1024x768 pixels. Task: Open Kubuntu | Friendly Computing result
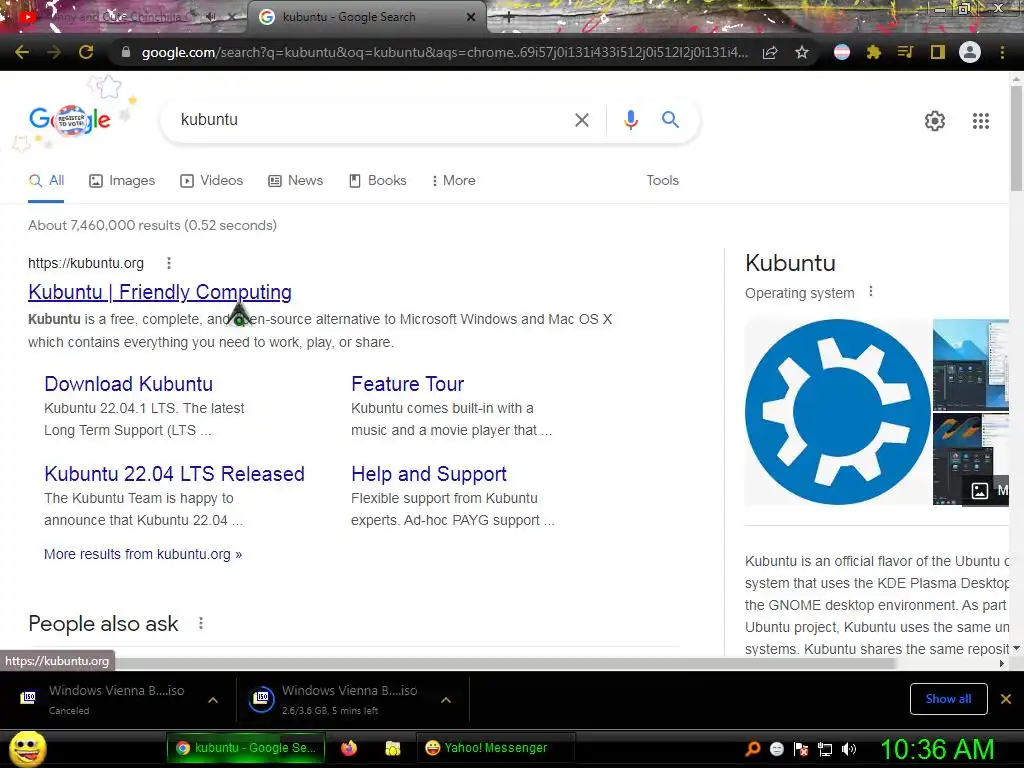tap(160, 292)
